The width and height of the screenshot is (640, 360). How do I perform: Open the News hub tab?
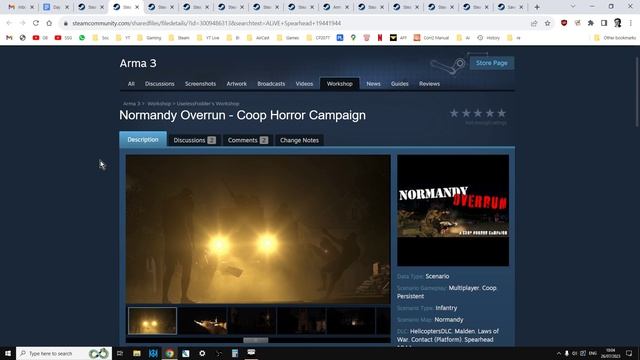[373, 84]
